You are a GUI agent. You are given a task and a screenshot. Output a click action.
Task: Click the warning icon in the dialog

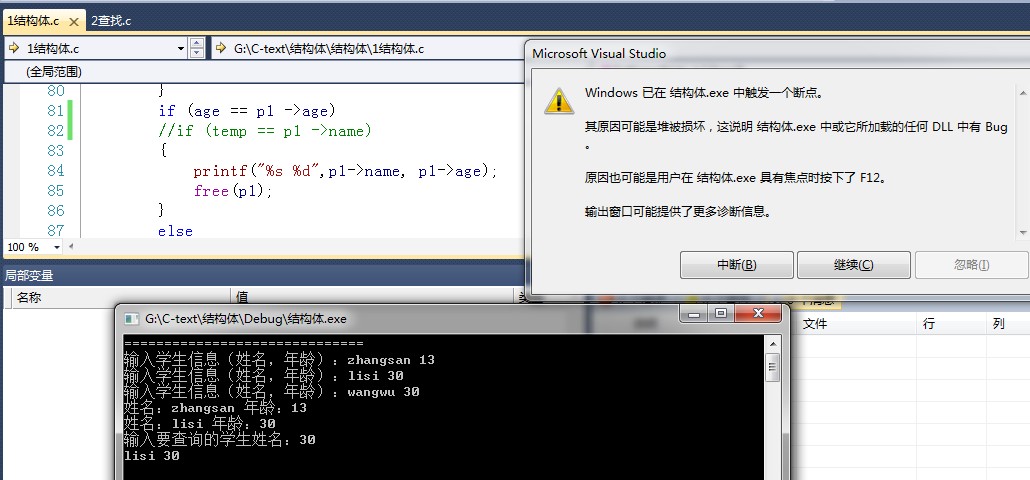pos(559,101)
